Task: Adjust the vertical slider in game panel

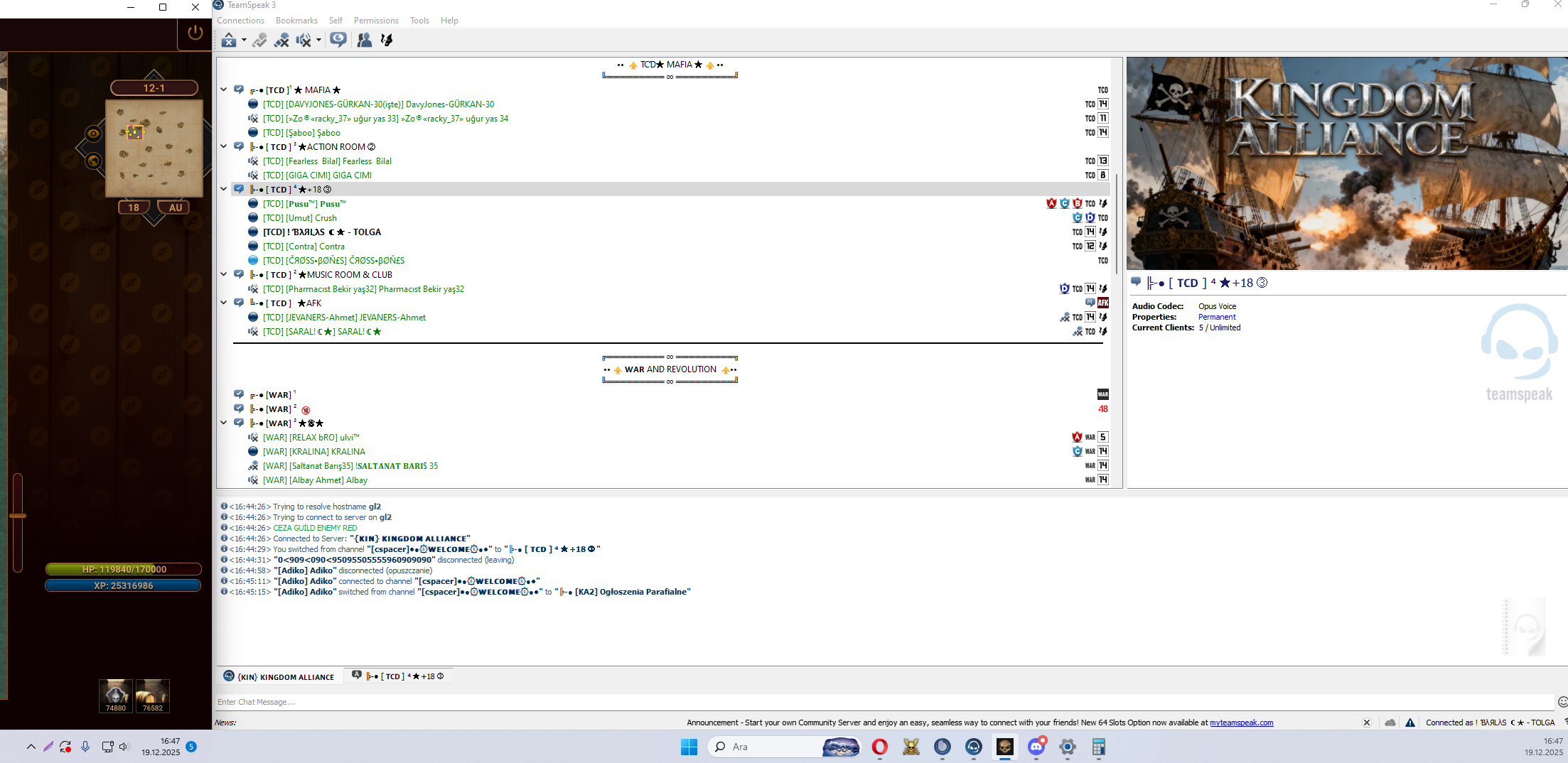Action: point(18,516)
